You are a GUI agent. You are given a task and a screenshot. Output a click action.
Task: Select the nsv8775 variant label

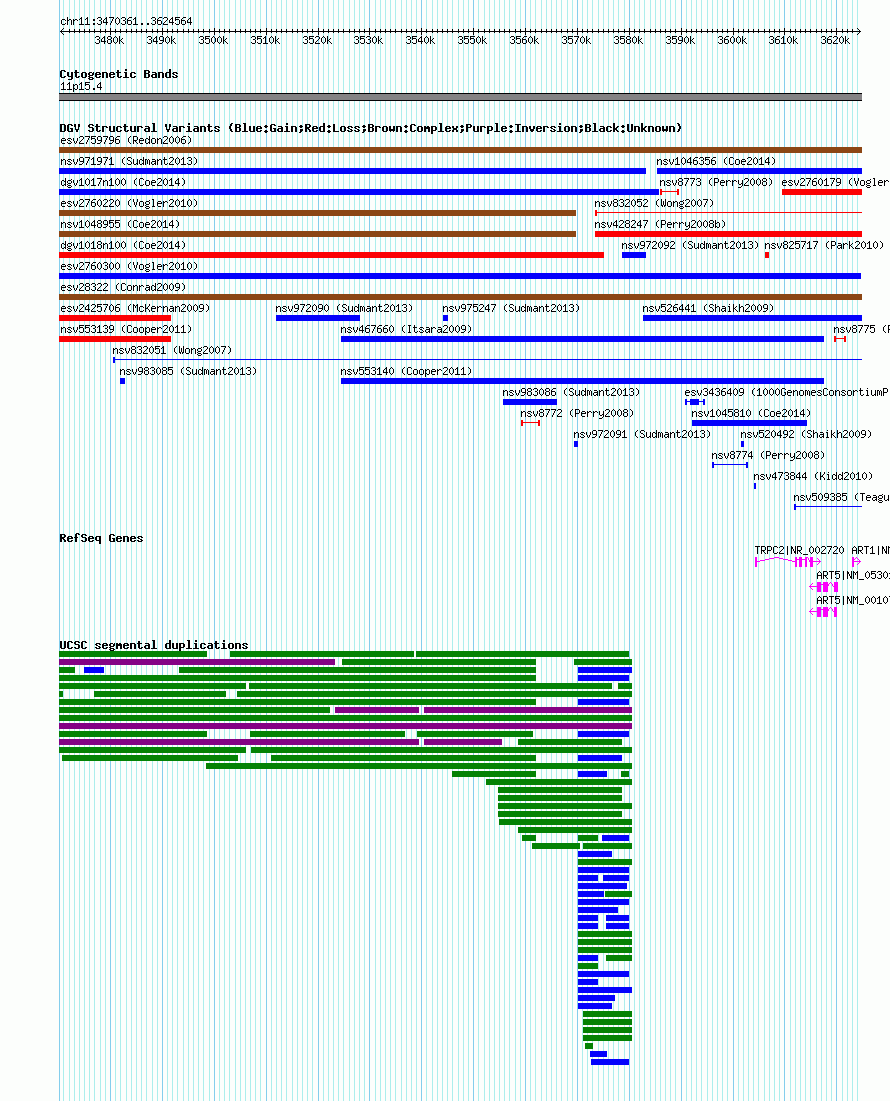point(861,330)
